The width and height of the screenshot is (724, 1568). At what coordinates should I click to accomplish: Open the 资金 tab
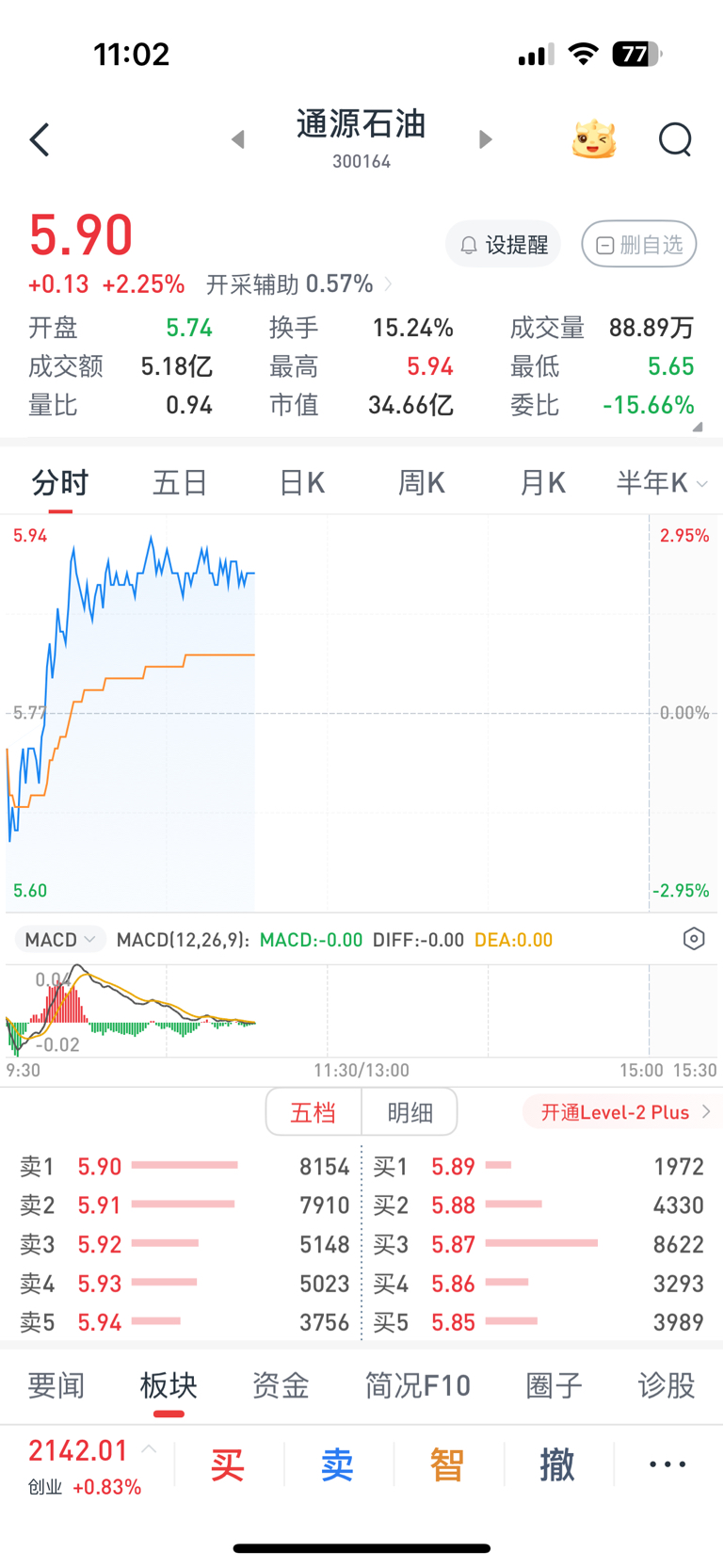[281, 1385]
